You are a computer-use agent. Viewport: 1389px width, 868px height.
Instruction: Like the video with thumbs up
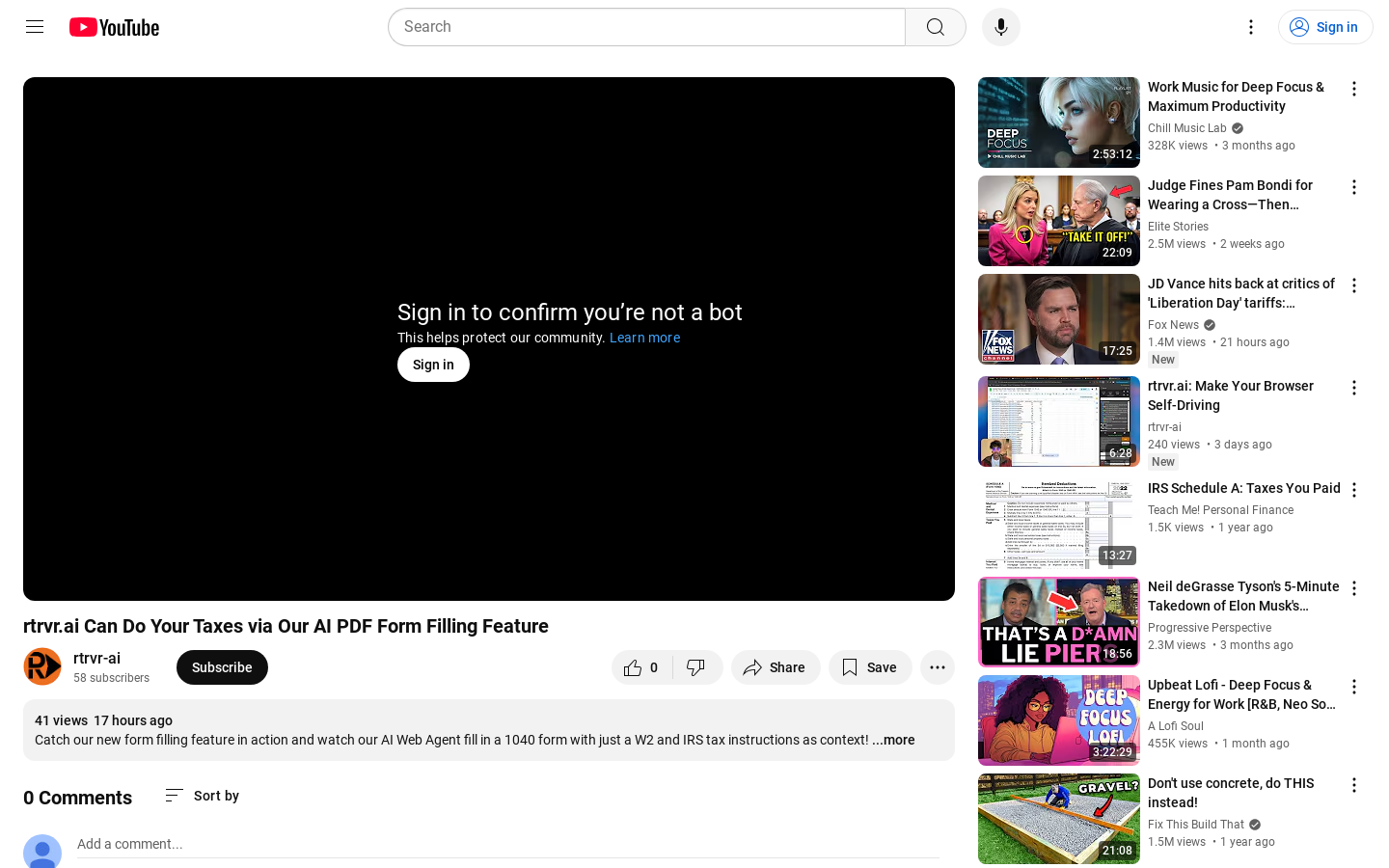[641, 667]
